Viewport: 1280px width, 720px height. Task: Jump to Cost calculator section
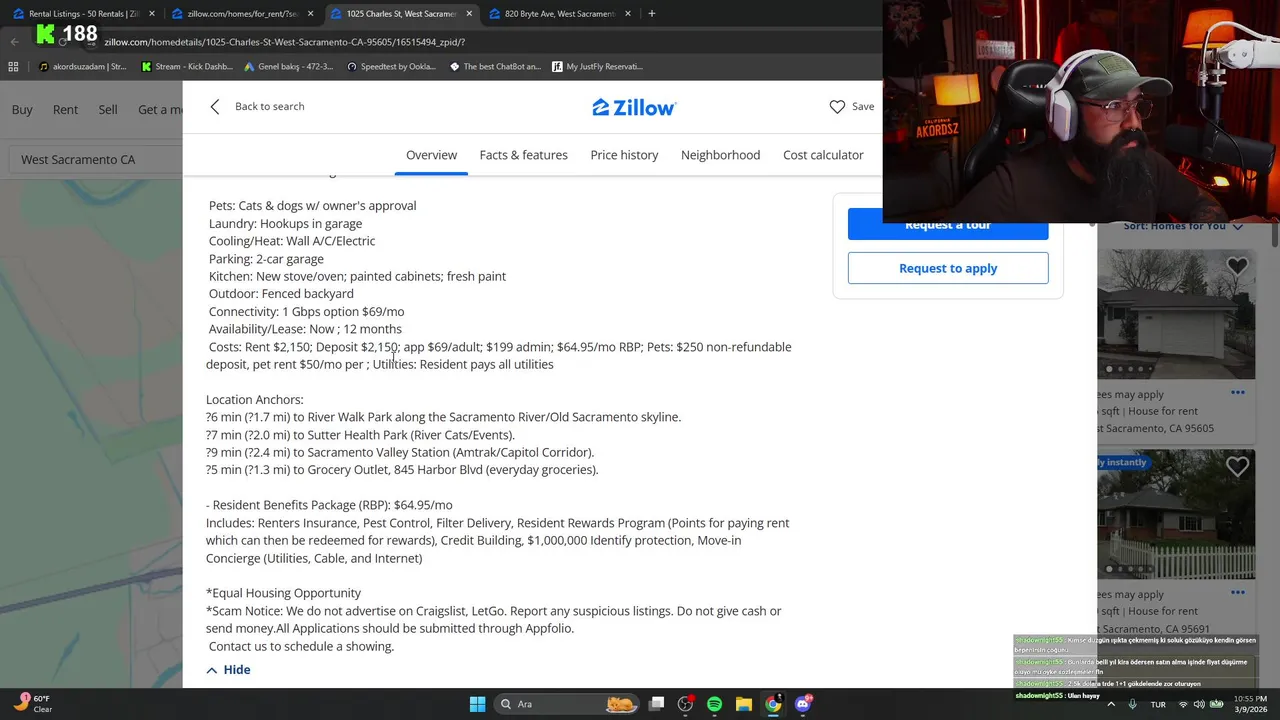tap(823, 155)
